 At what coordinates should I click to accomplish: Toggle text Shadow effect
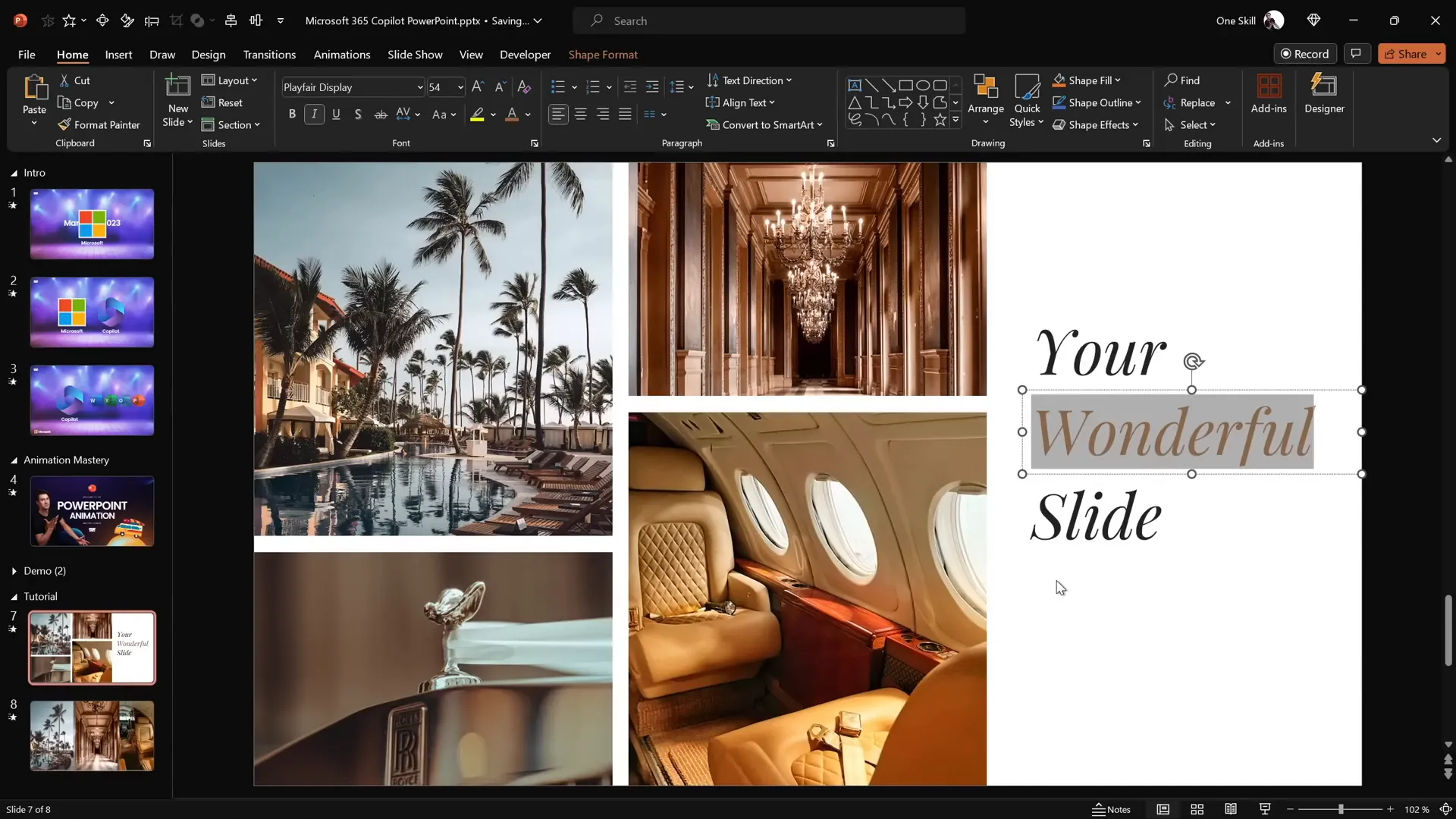[x=358, y=115]
